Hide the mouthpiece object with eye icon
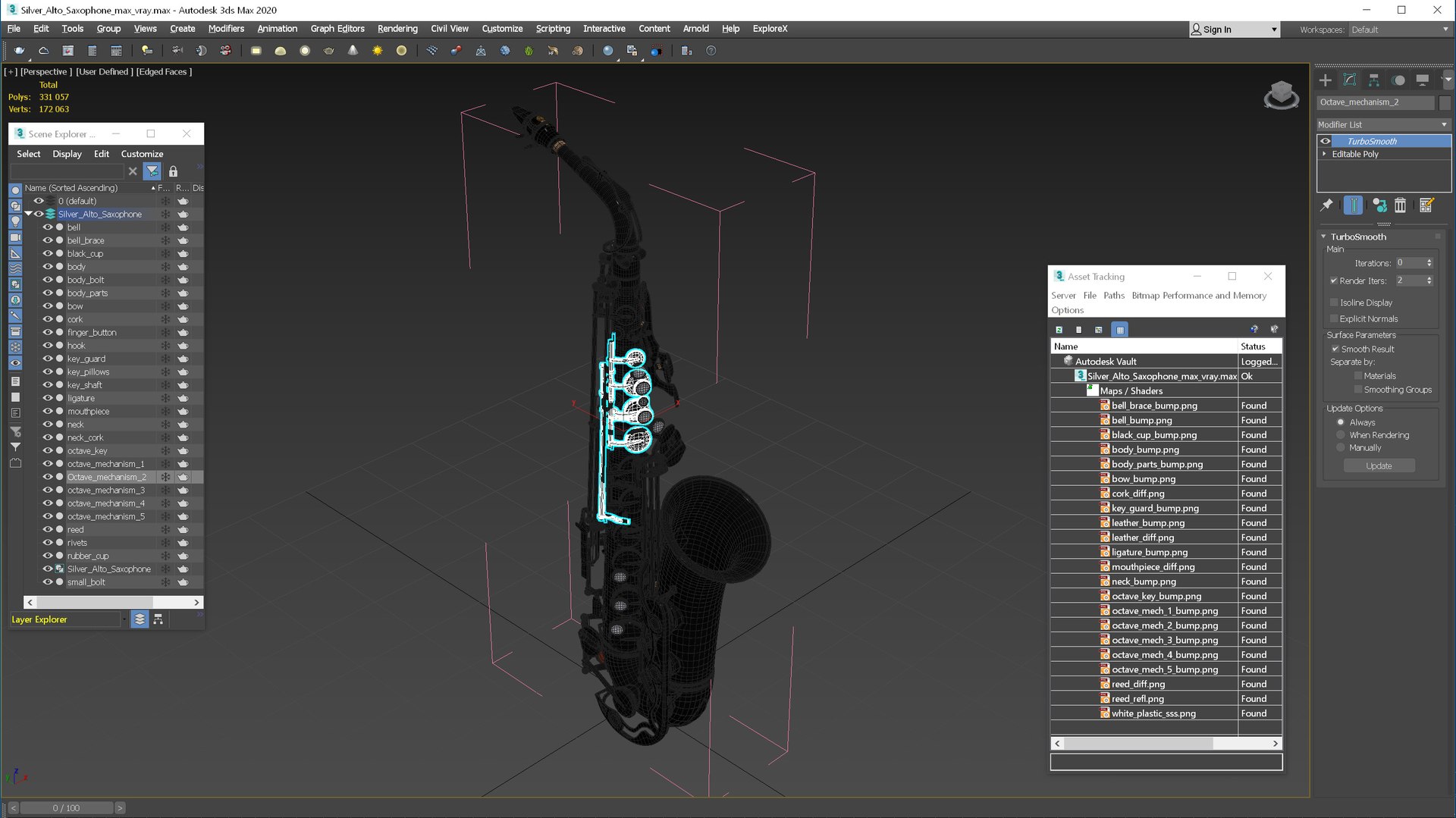 [x=48, y=412]
